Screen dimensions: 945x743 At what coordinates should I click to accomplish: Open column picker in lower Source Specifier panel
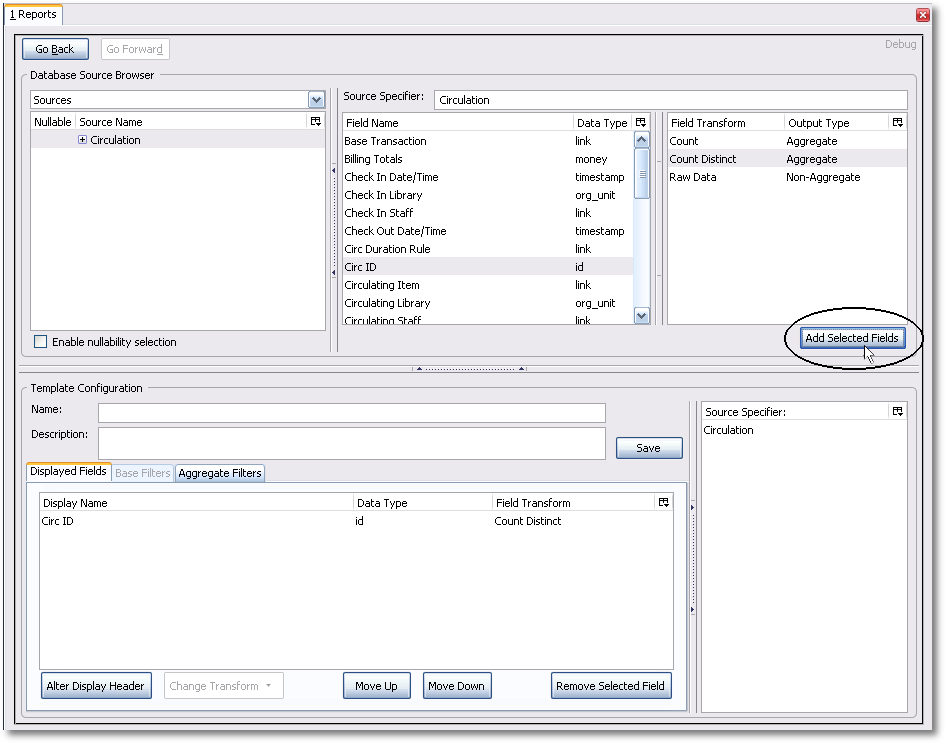click(x=897, y=412)
